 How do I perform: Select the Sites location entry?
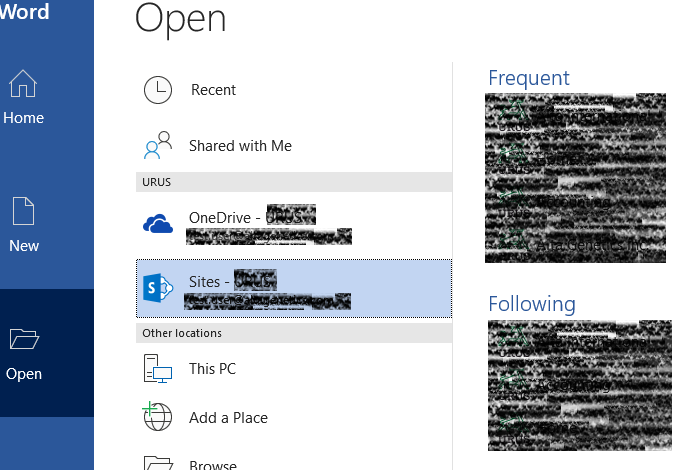294,288
